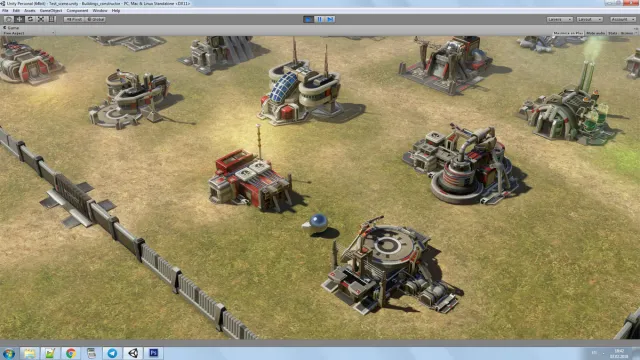The image size is (640, 360).
Task: Select the Rect transform tool
Action: point(52,19)
